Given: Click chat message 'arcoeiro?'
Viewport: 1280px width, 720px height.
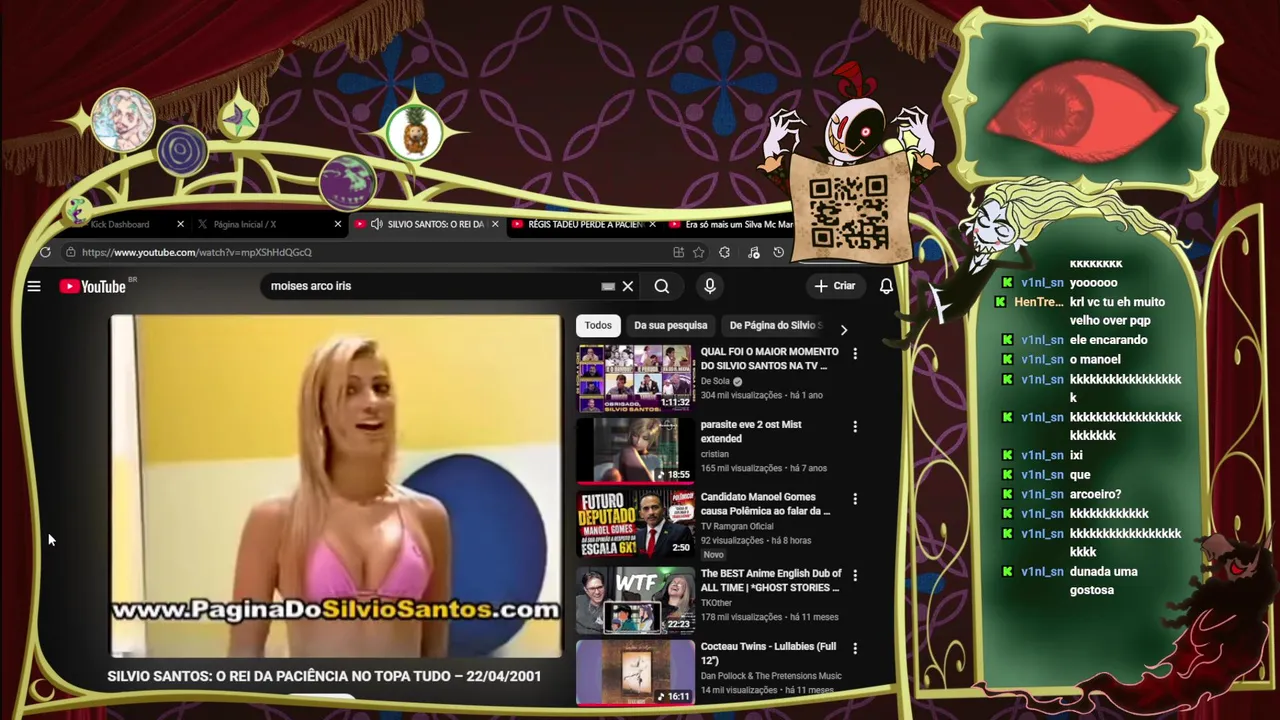Looking at the screenshot, I should (1095, 494).
